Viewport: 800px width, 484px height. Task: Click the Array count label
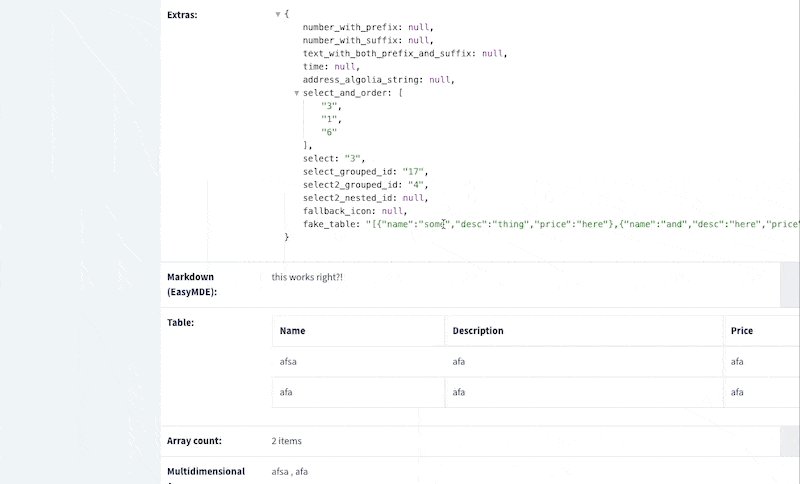(x=194, y=441)
